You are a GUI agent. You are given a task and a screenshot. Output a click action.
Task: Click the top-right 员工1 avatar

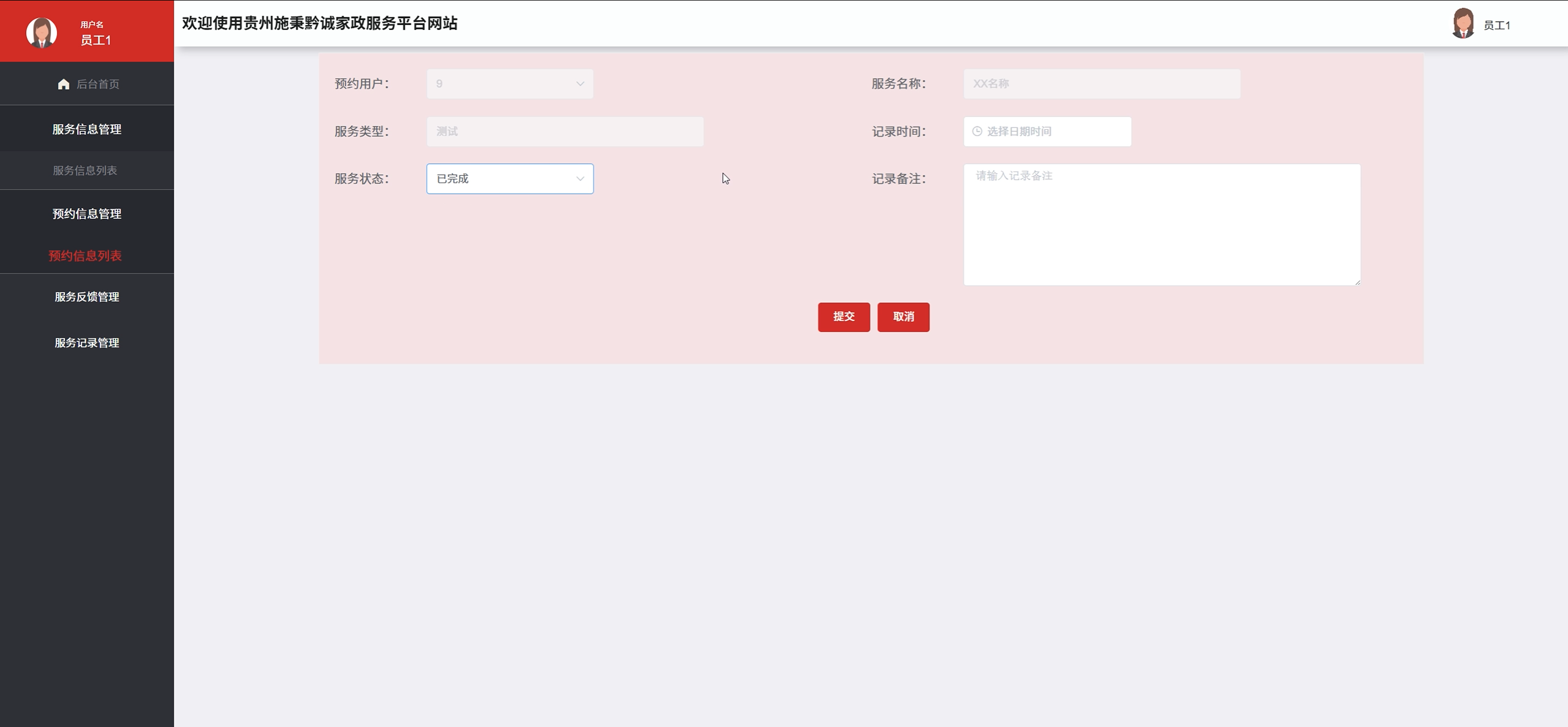point(1463,24)
